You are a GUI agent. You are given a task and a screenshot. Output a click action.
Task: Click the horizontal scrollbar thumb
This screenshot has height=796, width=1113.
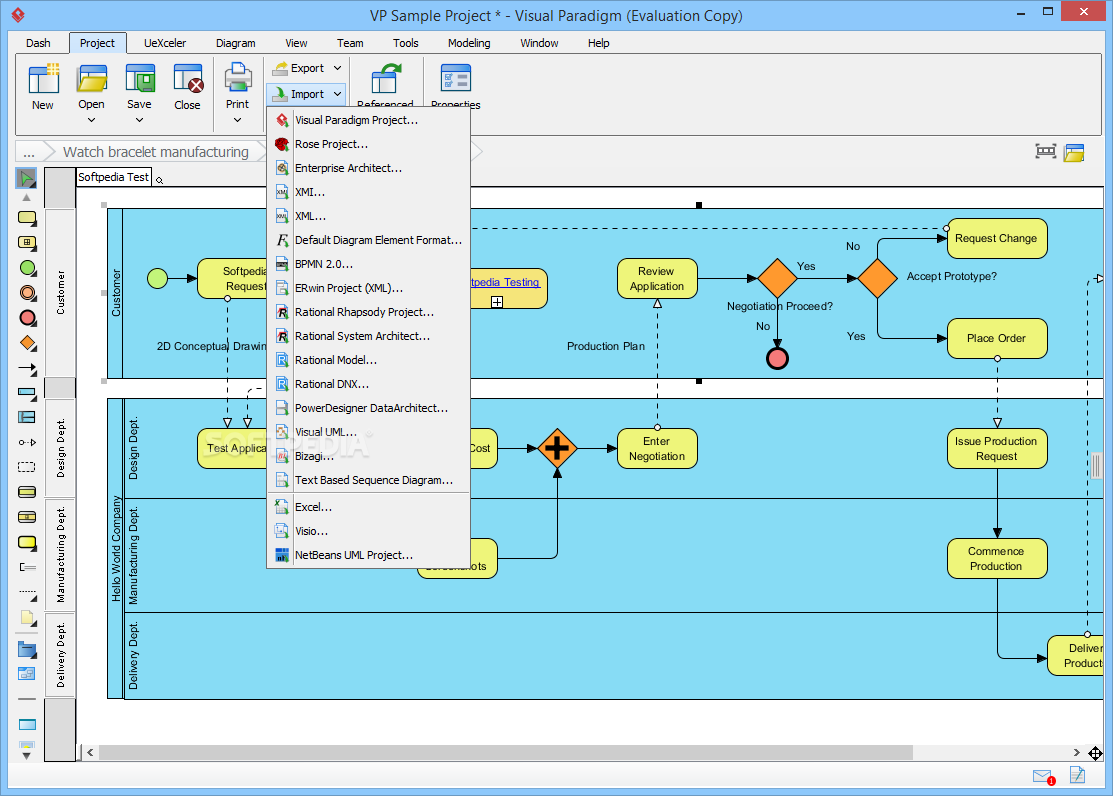click(505, 753)
